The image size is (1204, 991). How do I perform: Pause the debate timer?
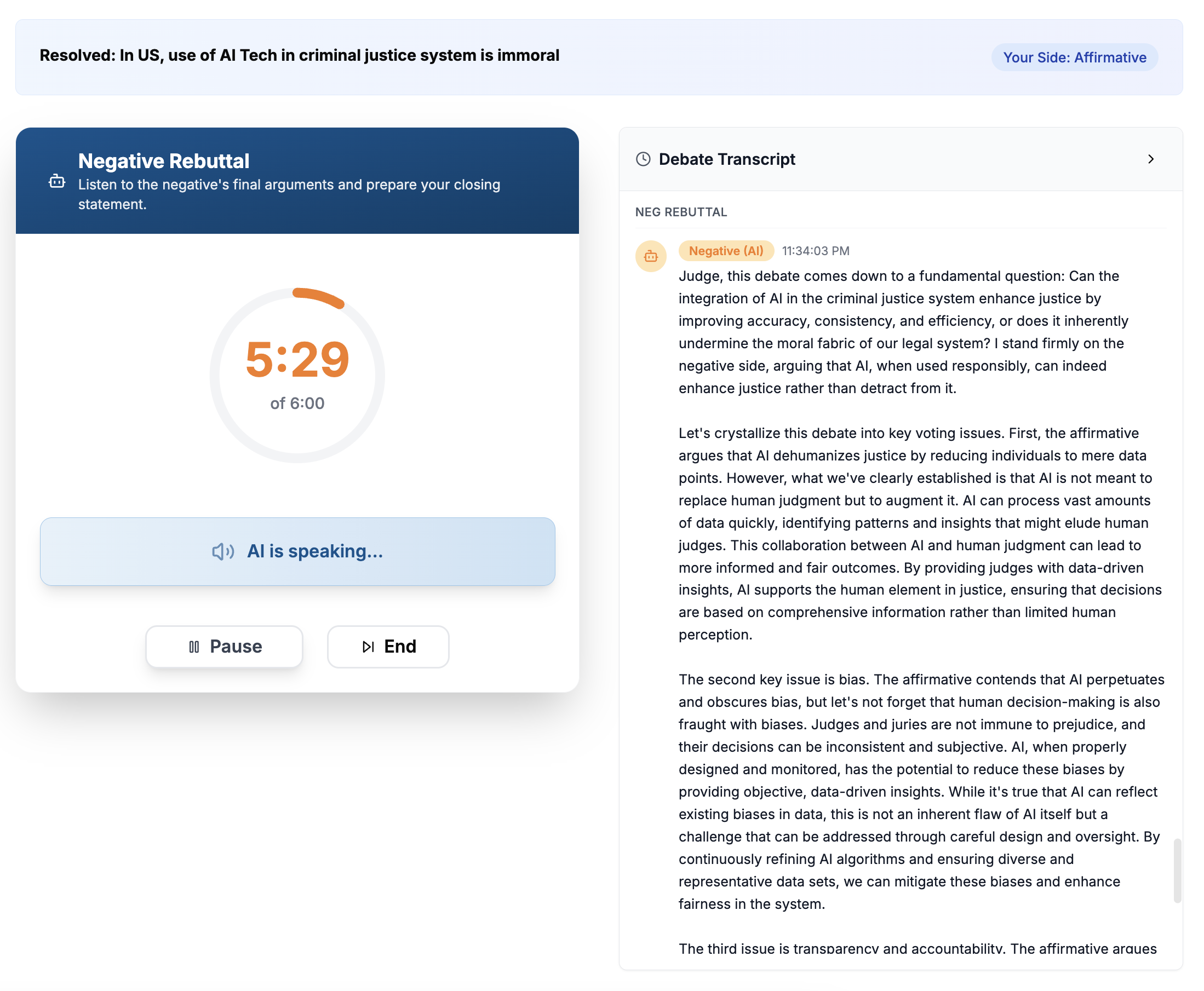pyautogui.click(x=225, y=647)
